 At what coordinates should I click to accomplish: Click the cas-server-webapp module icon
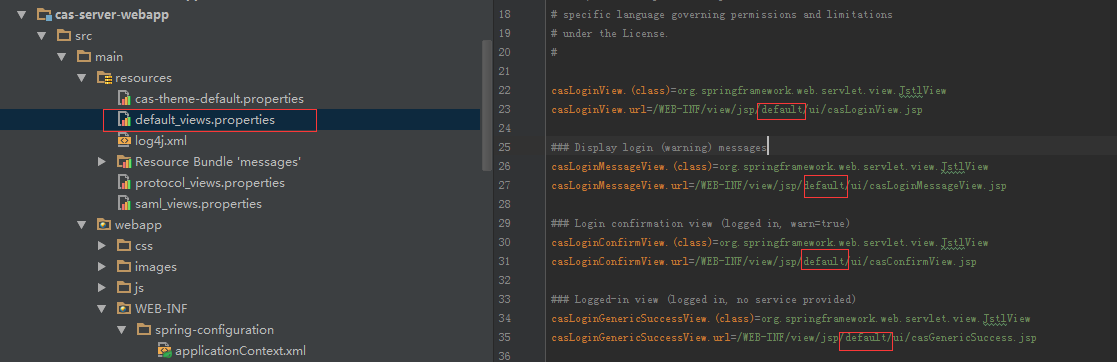pyautogui.click(x=43, y=14)
